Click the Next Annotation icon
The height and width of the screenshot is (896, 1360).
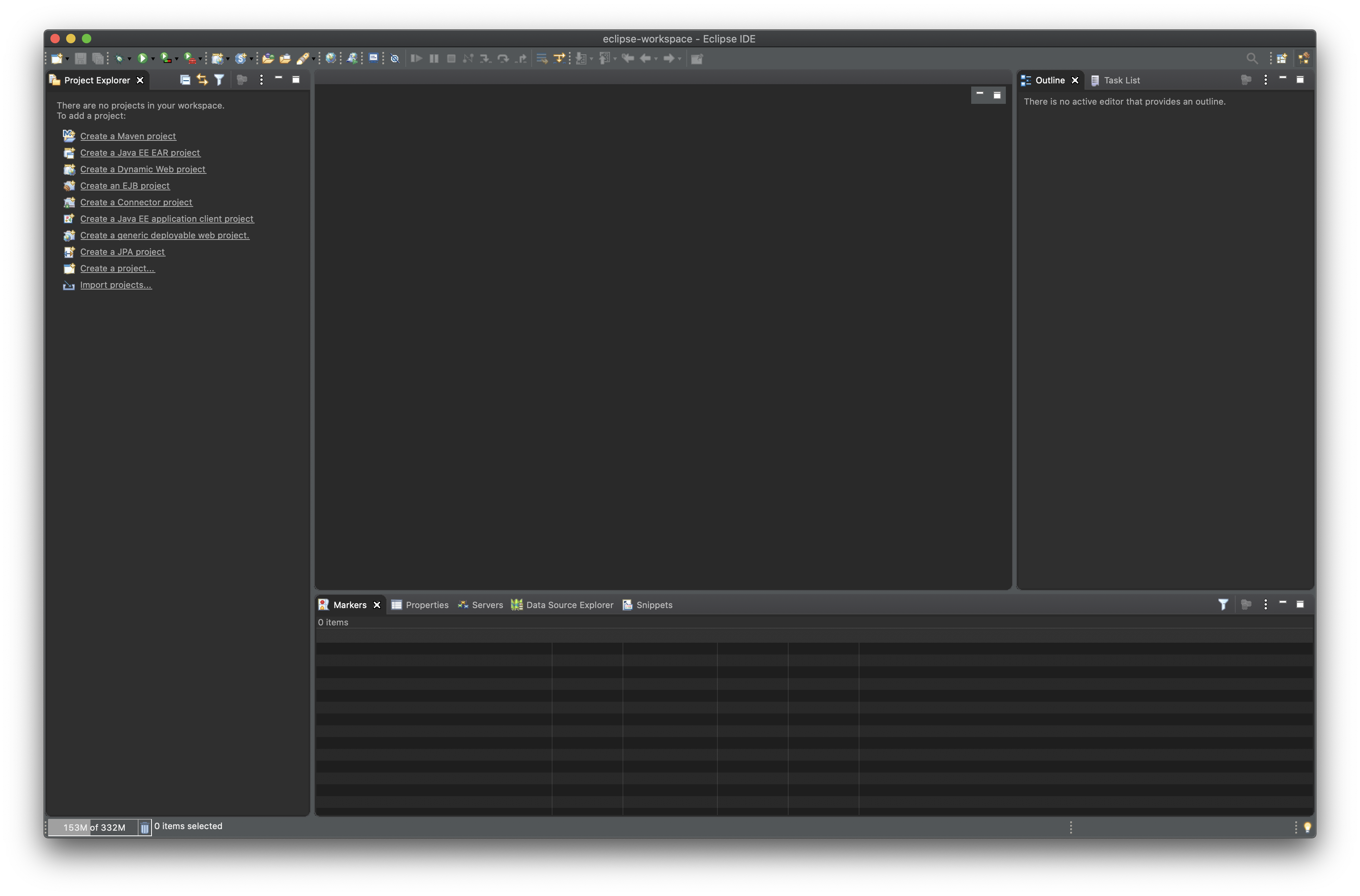[581, 58]
